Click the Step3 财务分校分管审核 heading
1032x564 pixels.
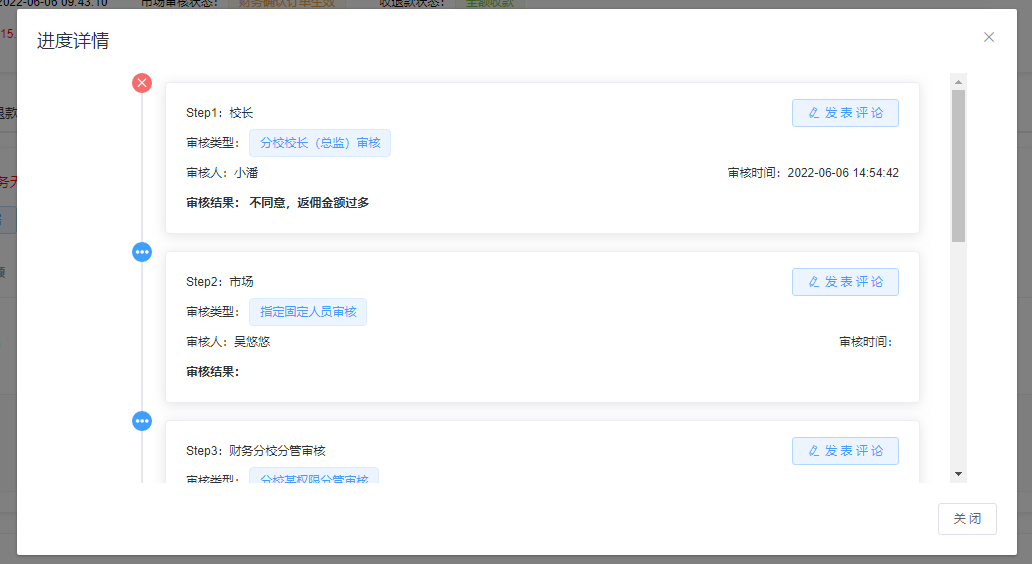[277, 451]
